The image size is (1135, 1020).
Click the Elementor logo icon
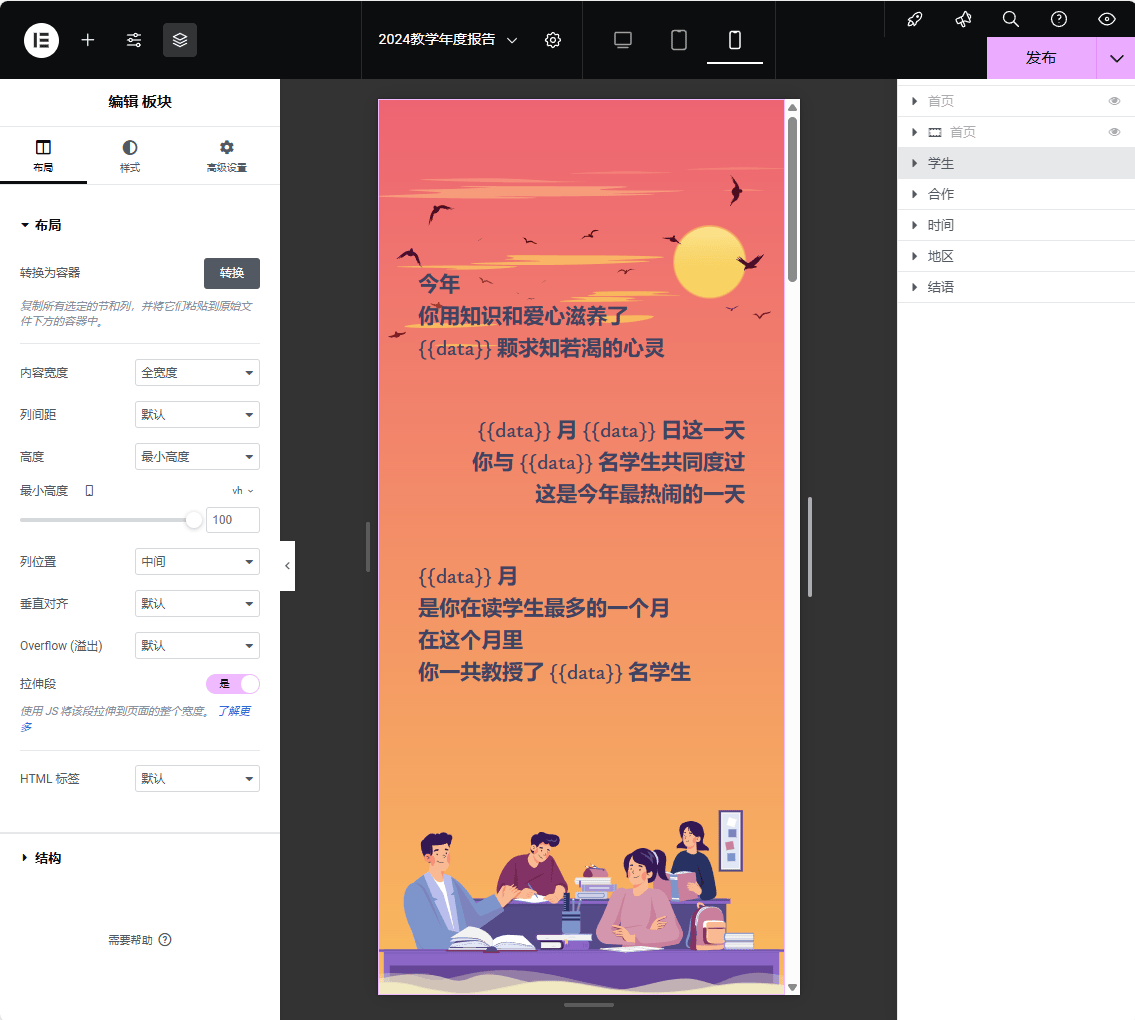click(x=41, y=40)
